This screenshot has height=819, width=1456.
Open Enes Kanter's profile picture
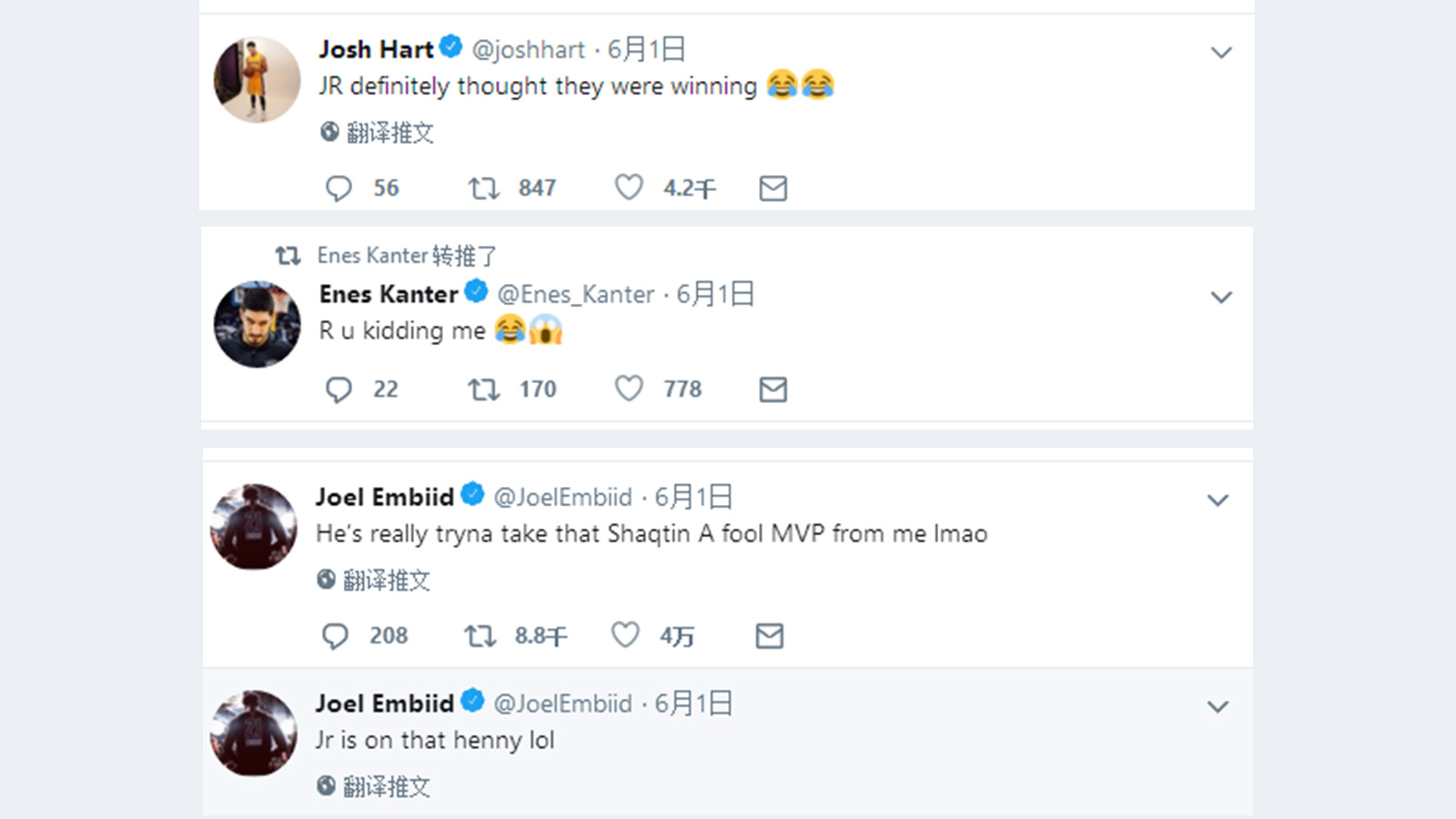tap(257, 324)
